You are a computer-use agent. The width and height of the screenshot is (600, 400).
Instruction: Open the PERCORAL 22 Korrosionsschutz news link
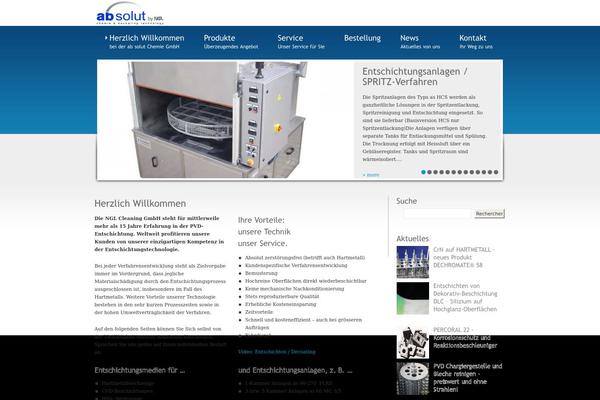pyautogui.click(x=465, y=338)
